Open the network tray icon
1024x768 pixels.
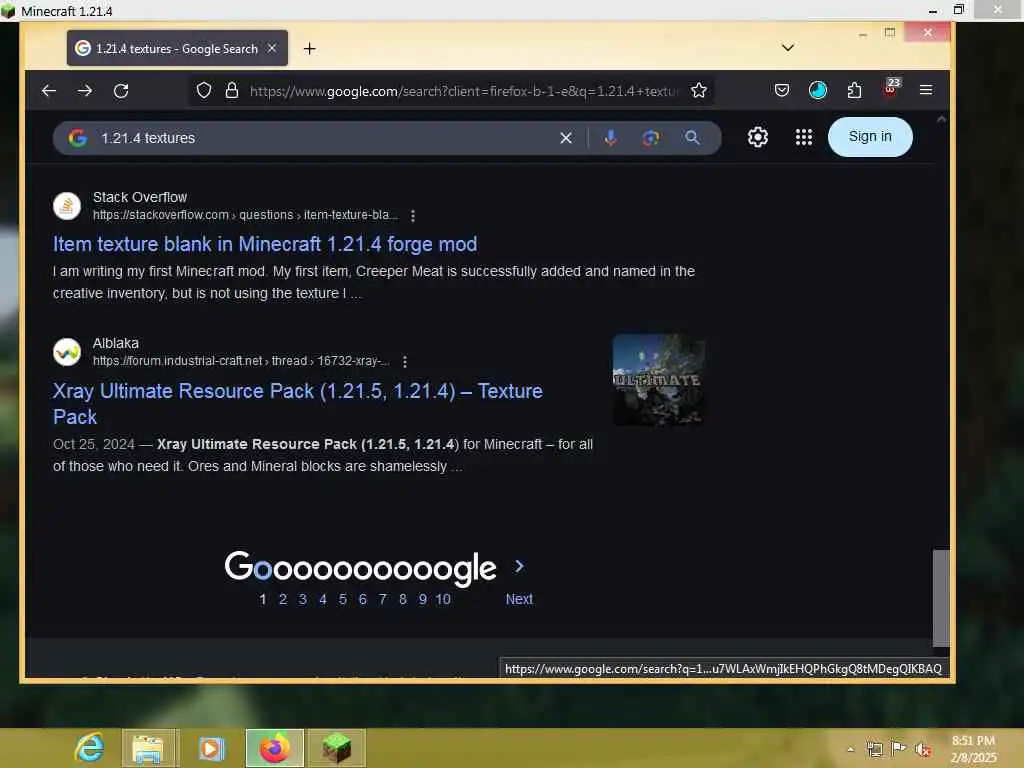[x=874, y=749]
